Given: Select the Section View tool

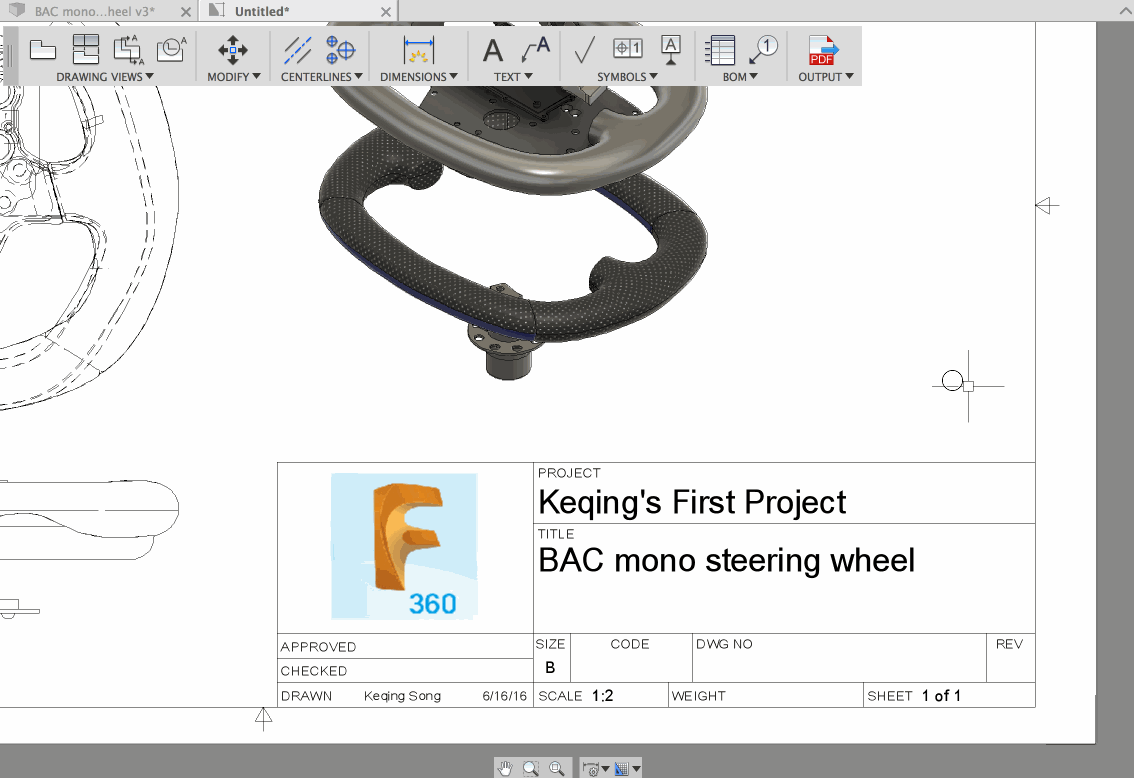Looking at the screenshot, I should click(128, 50).
